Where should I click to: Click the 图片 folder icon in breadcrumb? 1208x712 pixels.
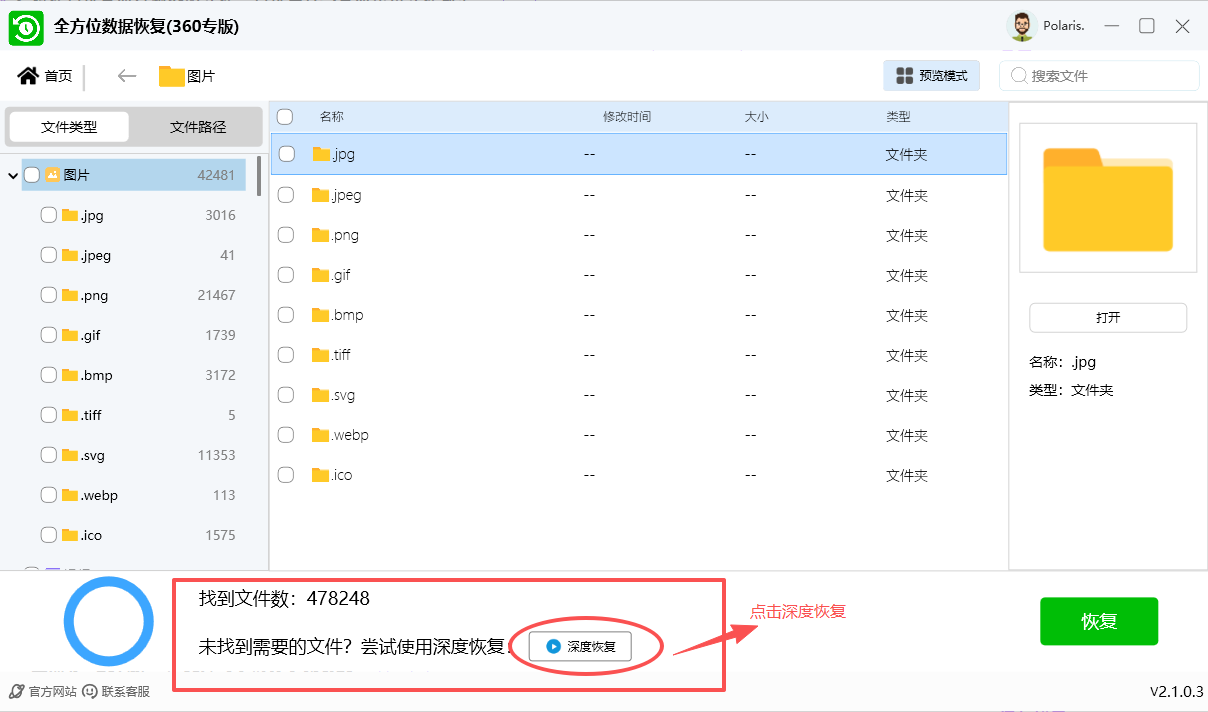[172, 76]
